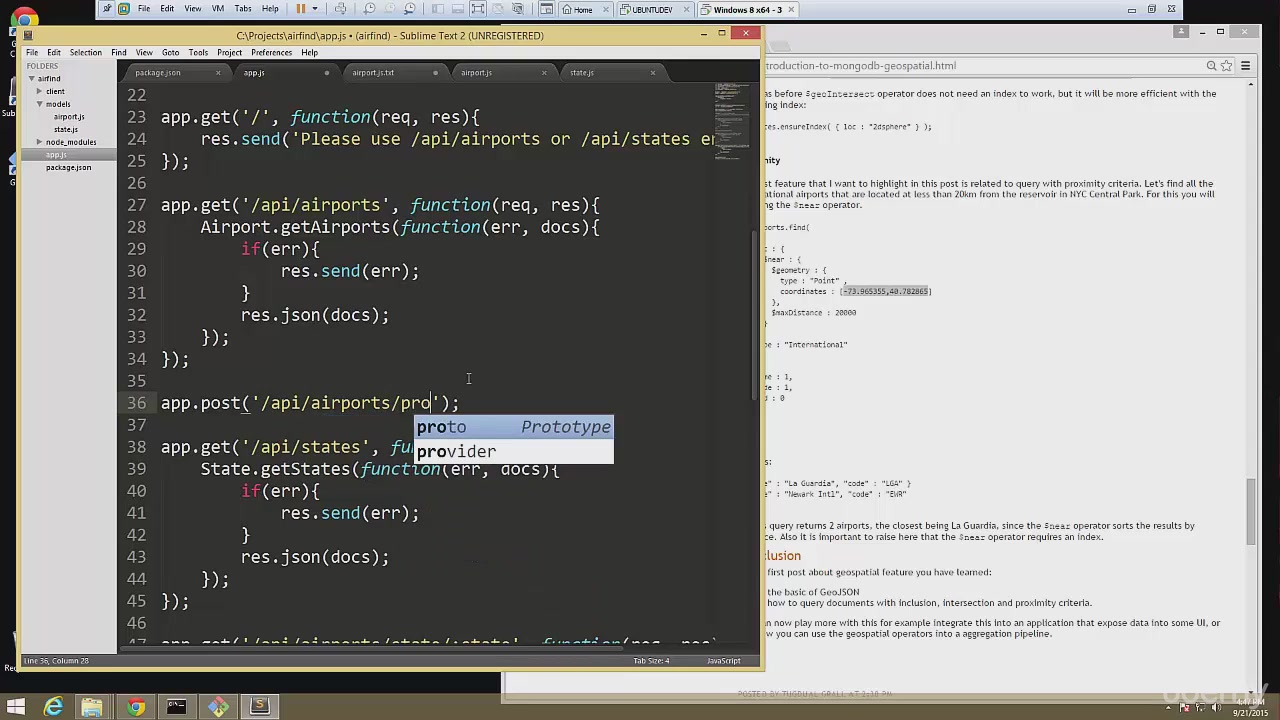Close the state.js tab
Screen dimensions: 1280x720
(x=653, y=73)
